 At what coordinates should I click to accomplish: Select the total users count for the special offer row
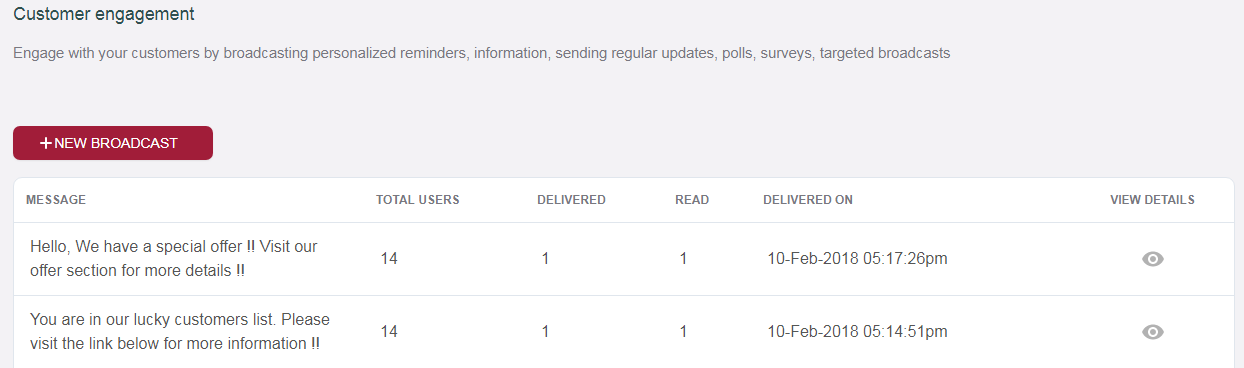(x=389, y=259)
